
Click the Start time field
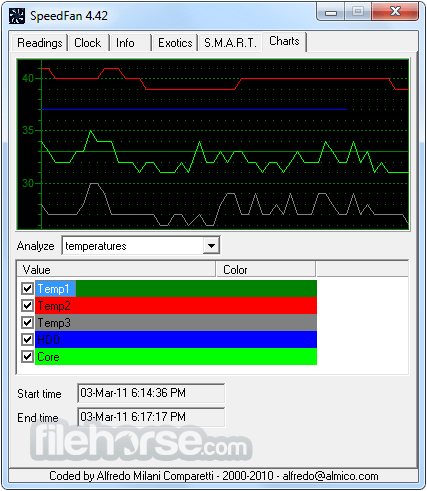coord(151,393)
